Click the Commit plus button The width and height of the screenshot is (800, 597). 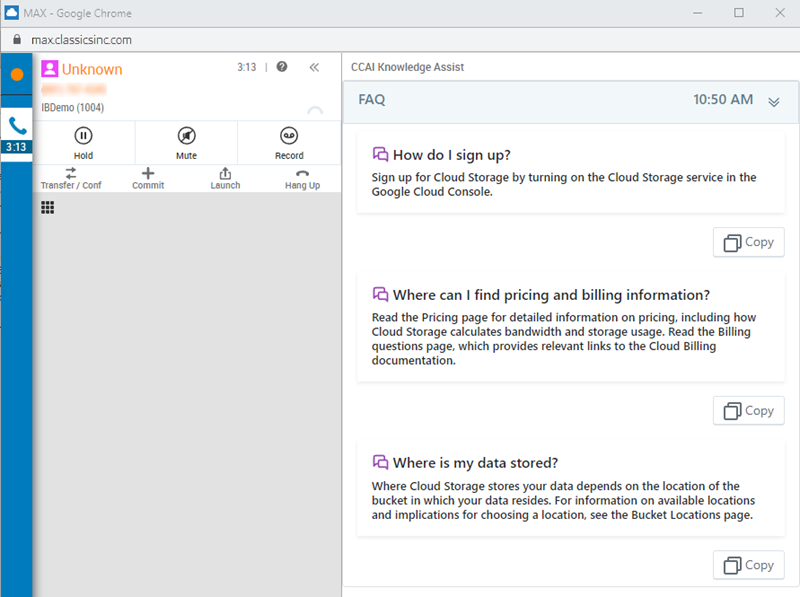(x=148, y=179)
